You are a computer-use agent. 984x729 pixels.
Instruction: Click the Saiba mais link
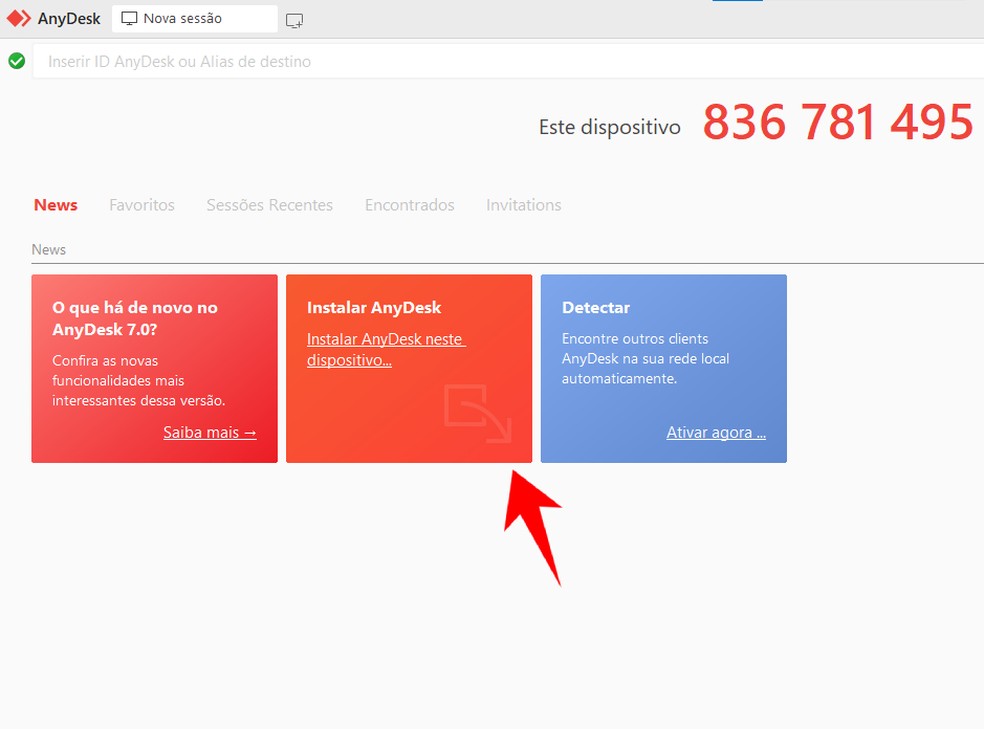click(x=208, y=432)
